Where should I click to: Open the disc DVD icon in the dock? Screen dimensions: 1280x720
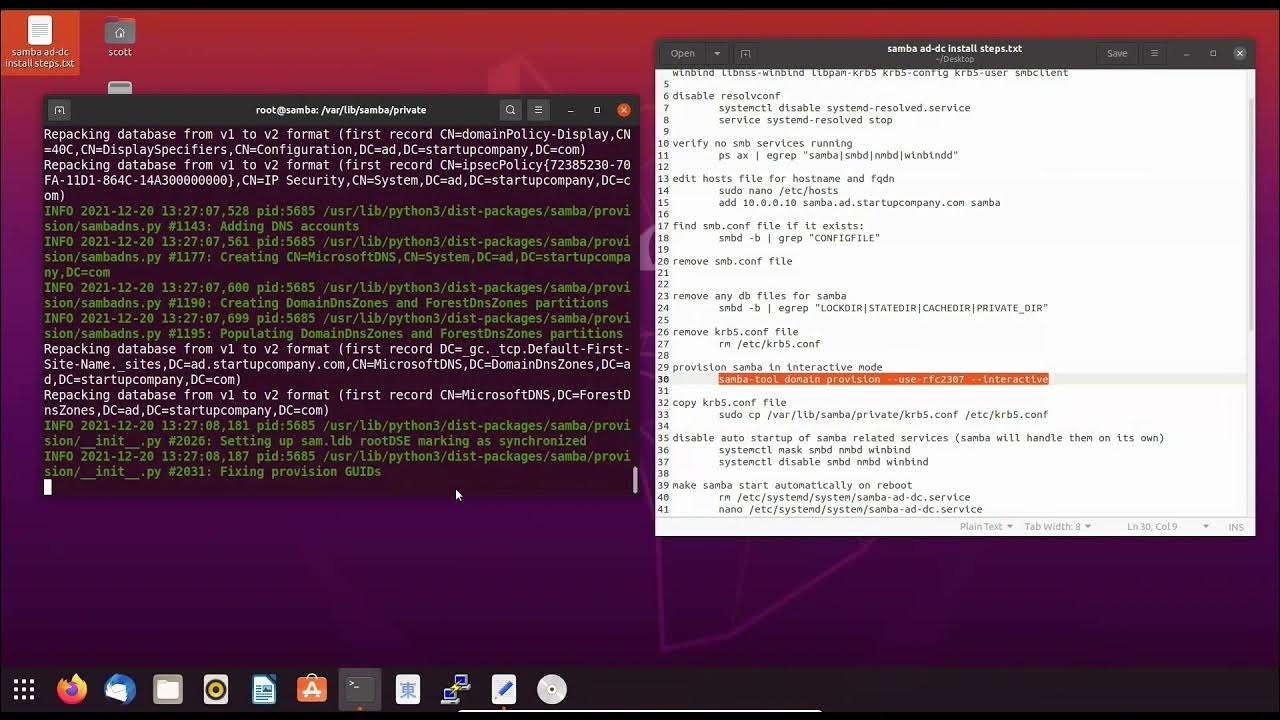point(552,689)
